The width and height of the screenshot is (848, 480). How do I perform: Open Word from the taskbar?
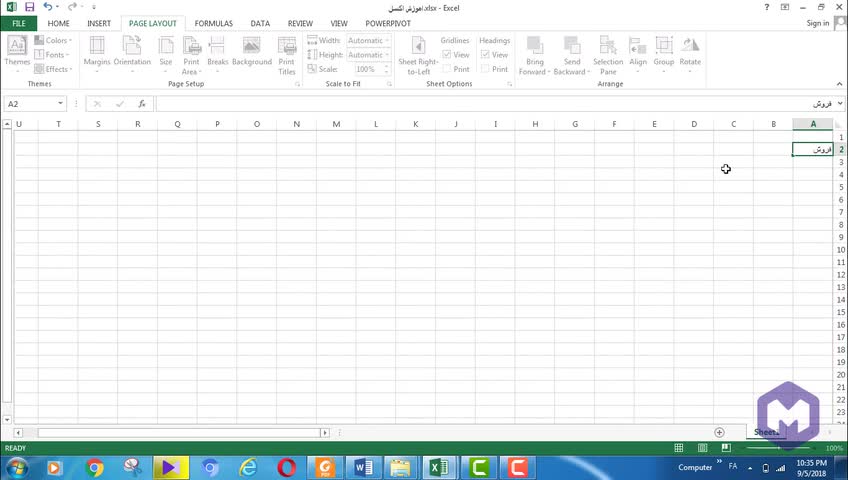[x=363, y=468]
